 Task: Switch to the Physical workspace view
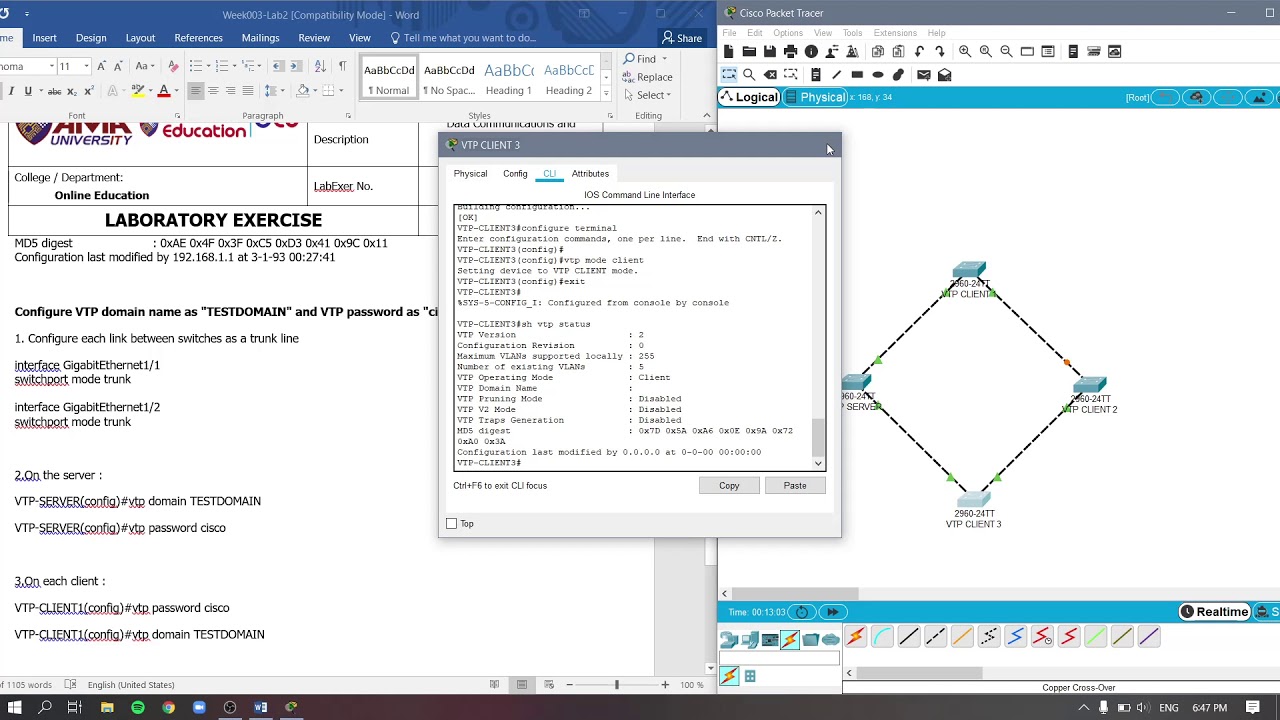(x=816, y=97)
